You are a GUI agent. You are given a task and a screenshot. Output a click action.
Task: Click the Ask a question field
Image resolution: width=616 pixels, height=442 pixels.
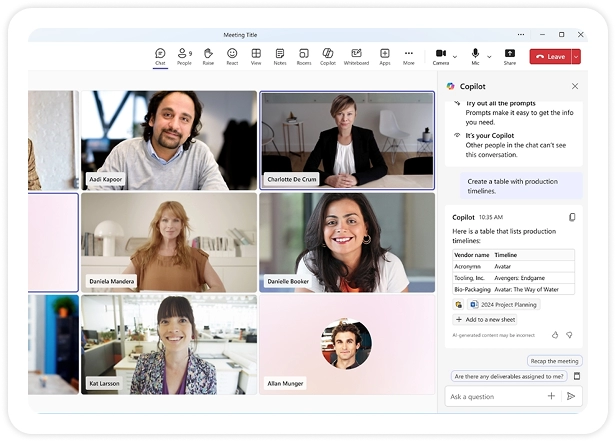pos(495,396)
